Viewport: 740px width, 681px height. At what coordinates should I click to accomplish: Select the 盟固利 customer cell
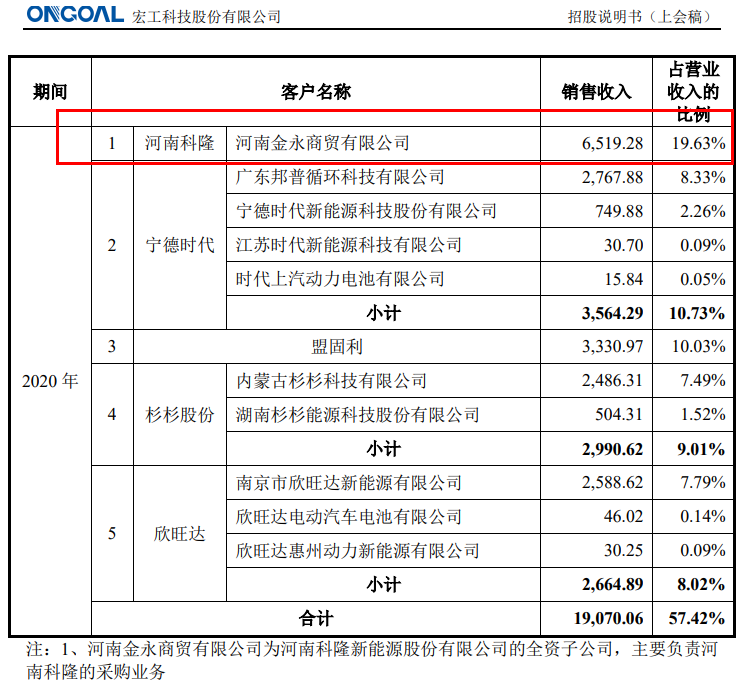[x=336, y=347]
